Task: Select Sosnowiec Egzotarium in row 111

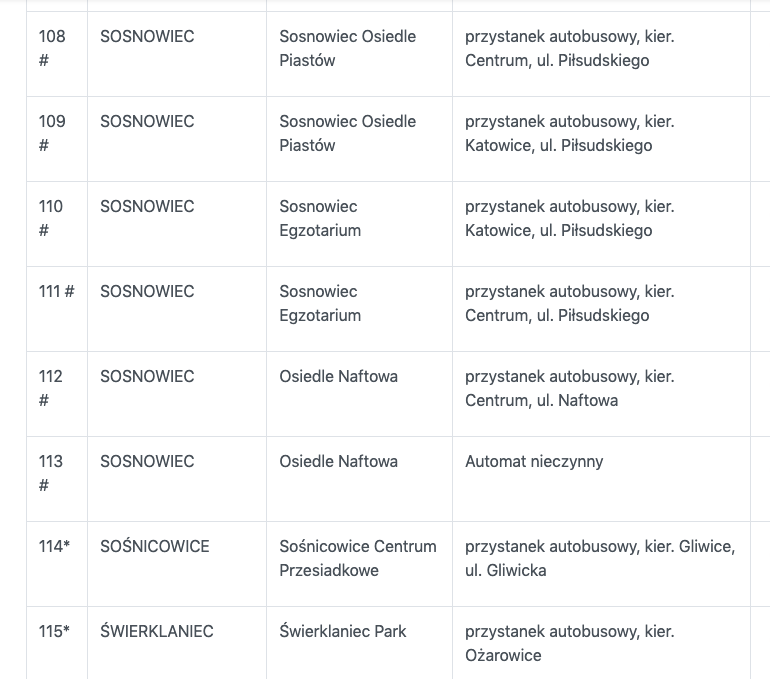Action: pos(320,303)
